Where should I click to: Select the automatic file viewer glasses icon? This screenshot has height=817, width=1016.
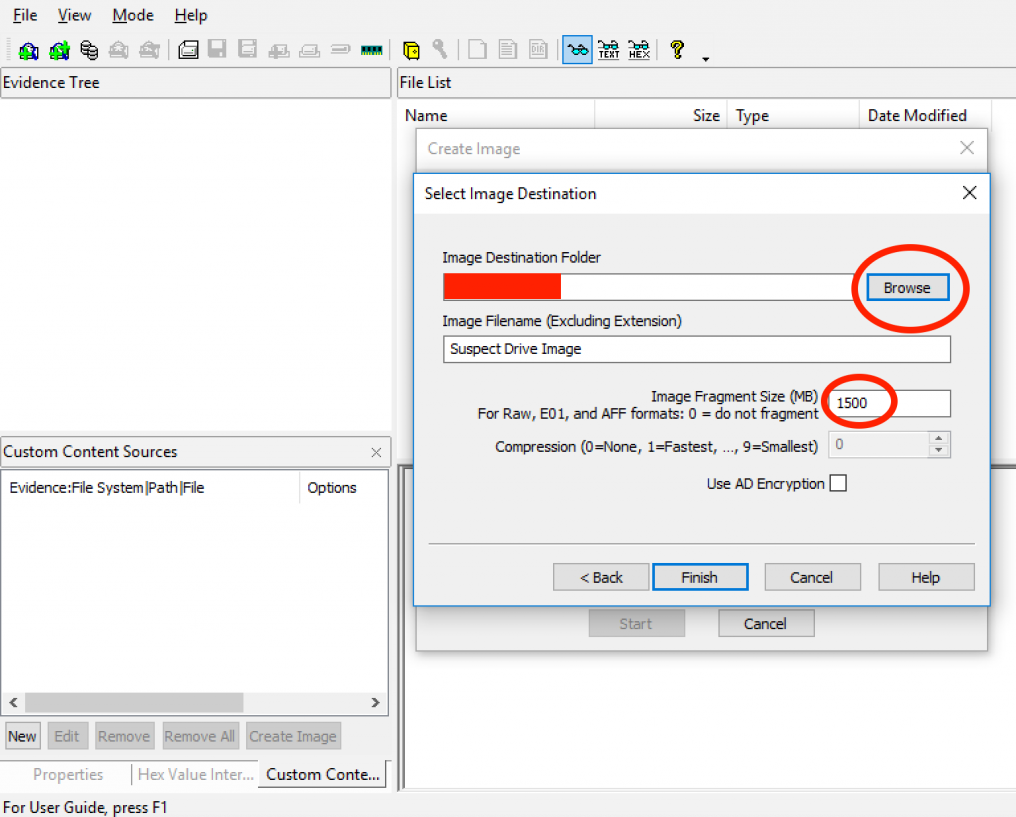pos(577,50)
